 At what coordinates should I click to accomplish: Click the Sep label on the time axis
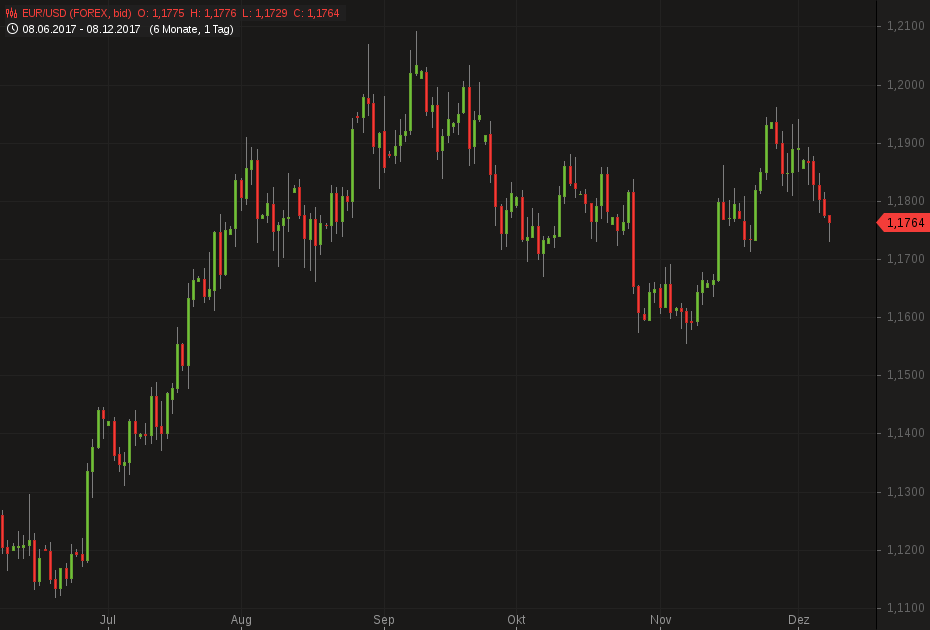(x=384, y=620)
